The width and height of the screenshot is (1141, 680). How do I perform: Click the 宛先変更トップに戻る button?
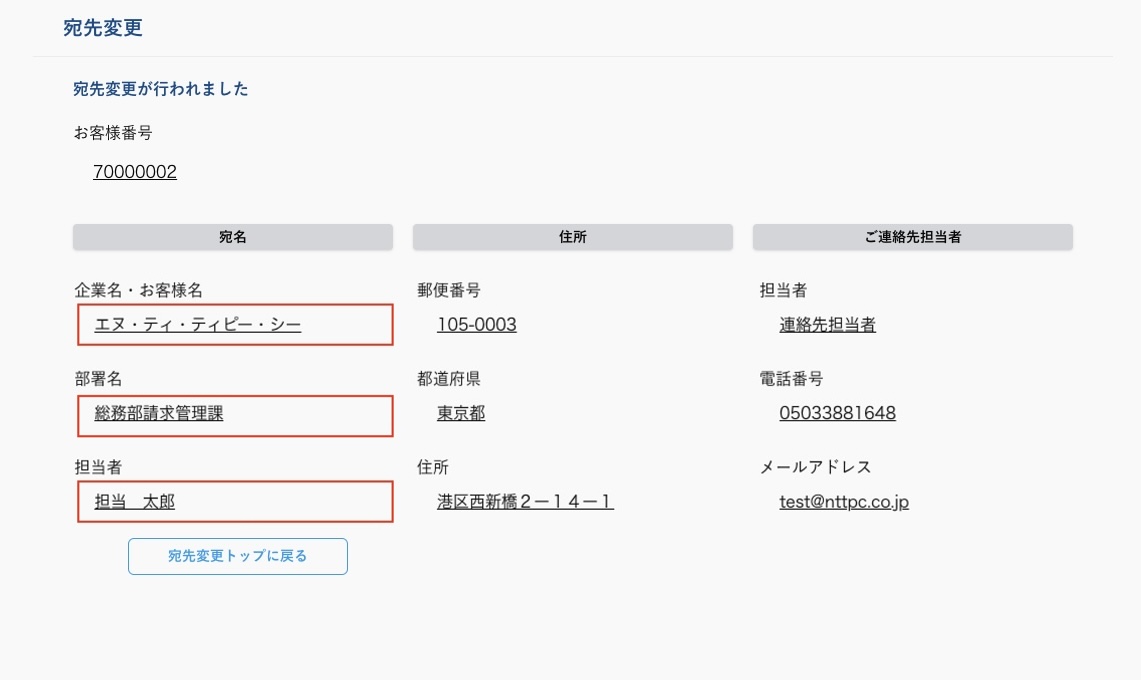coord(238,556)
